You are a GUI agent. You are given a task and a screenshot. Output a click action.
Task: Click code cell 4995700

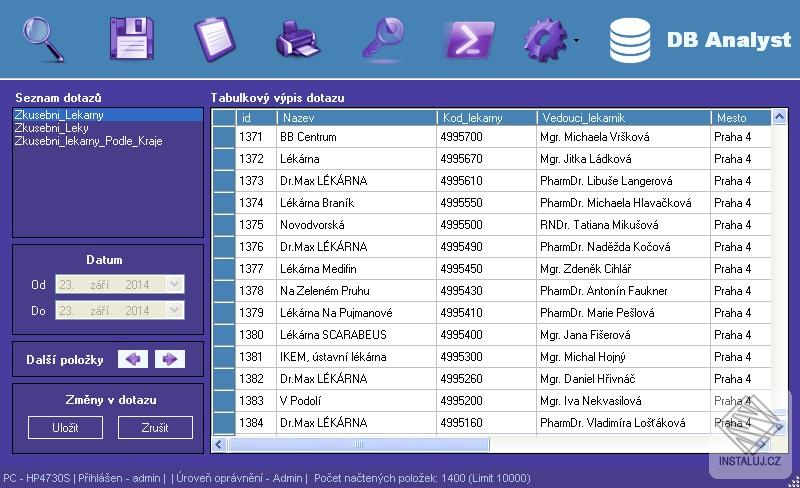coord(487,137)
